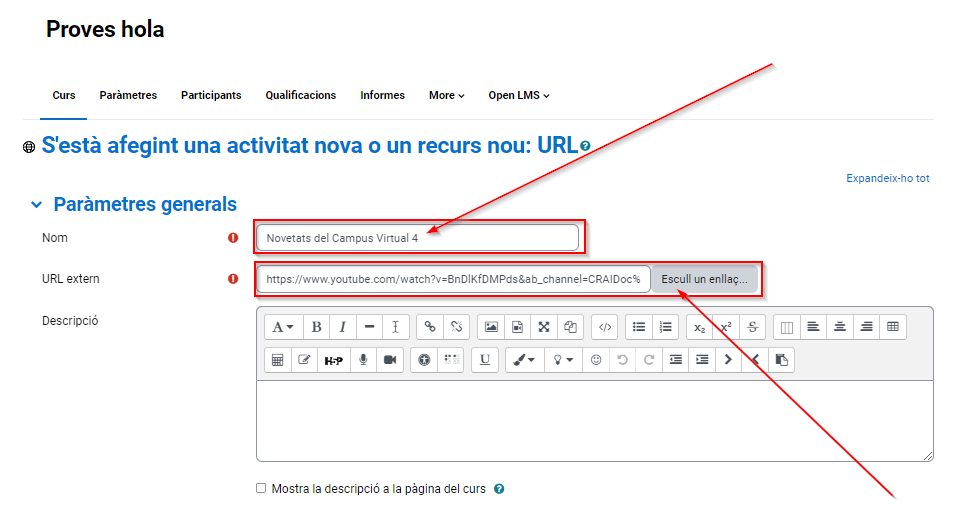Insert an image into the description
The width and height of the screenshot is (968, 513).
[x=491, y=327]
